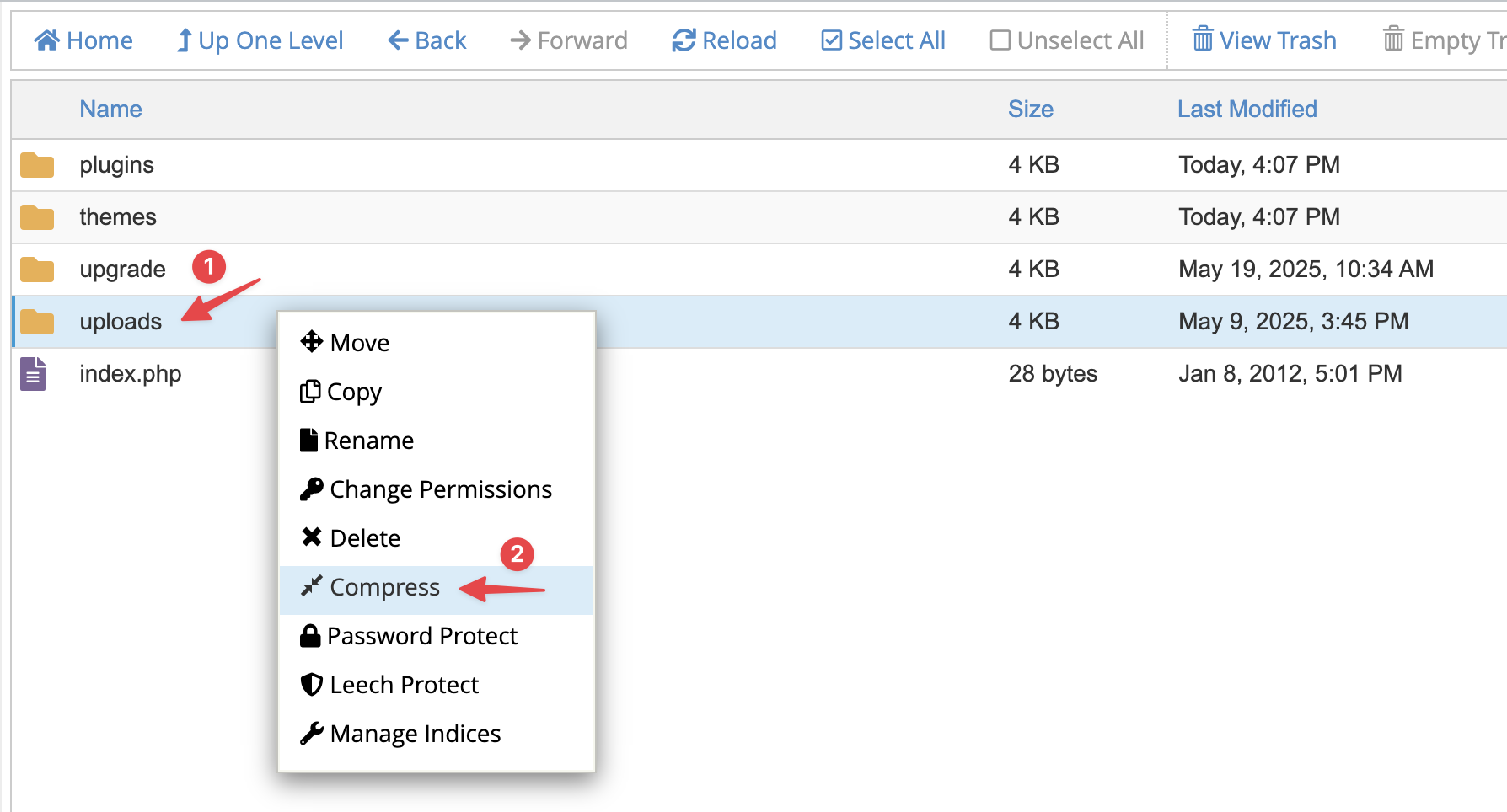
Task: Click the Change Permissions key icon
Action: pyautogui.click(x=312, y=489)
